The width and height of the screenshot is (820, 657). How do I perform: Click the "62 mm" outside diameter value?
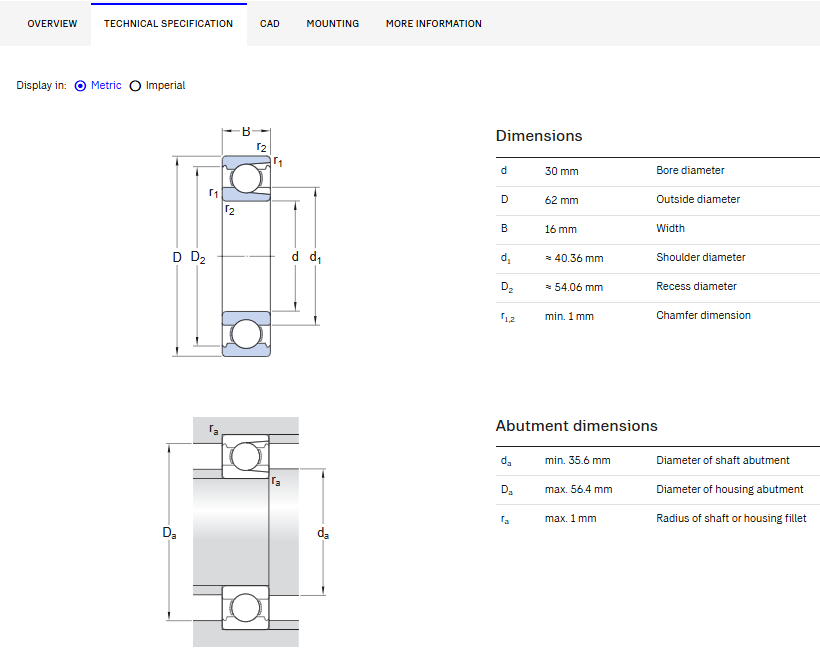561,200
